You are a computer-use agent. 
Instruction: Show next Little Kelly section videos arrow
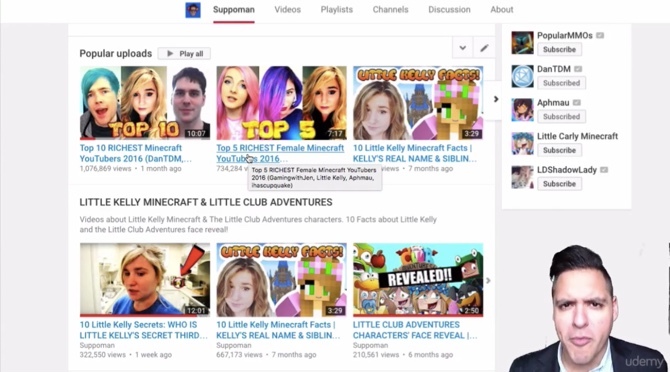click(x=488, y=281)
